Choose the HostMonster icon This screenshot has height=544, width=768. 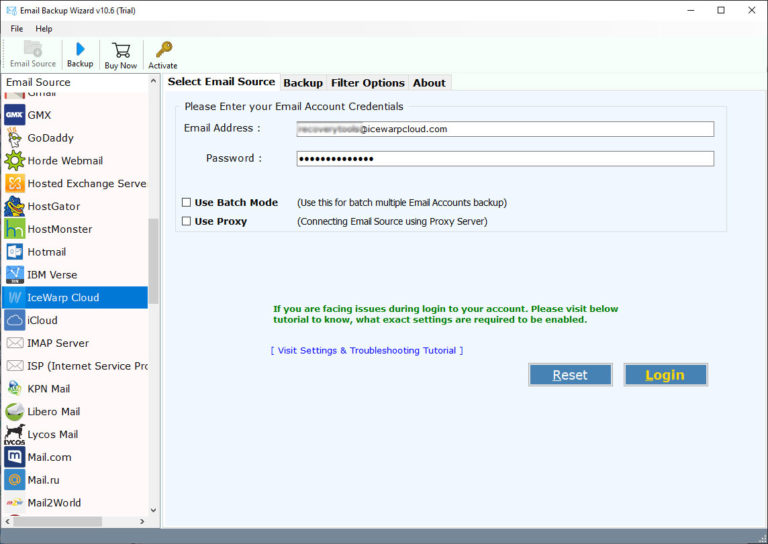(15, 229)
